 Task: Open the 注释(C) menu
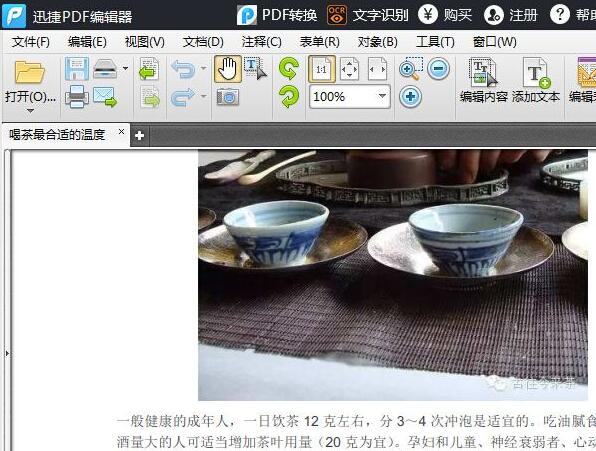click(x=262, y=42)
